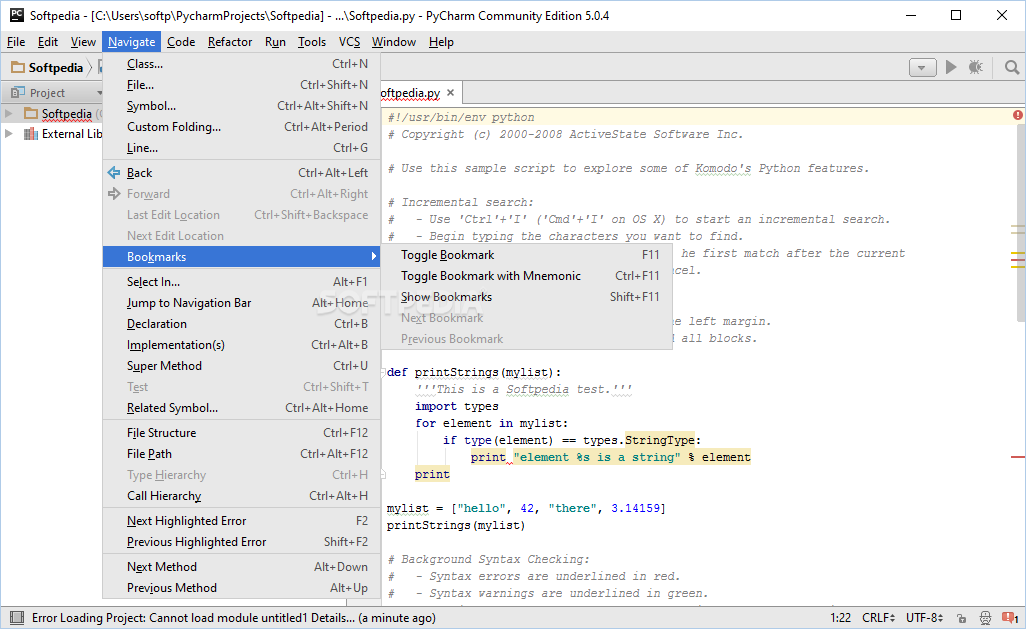Open Search Everywhere magnifier icon
Viewport: 1026px width, 629px height.
coord(1012,67)
